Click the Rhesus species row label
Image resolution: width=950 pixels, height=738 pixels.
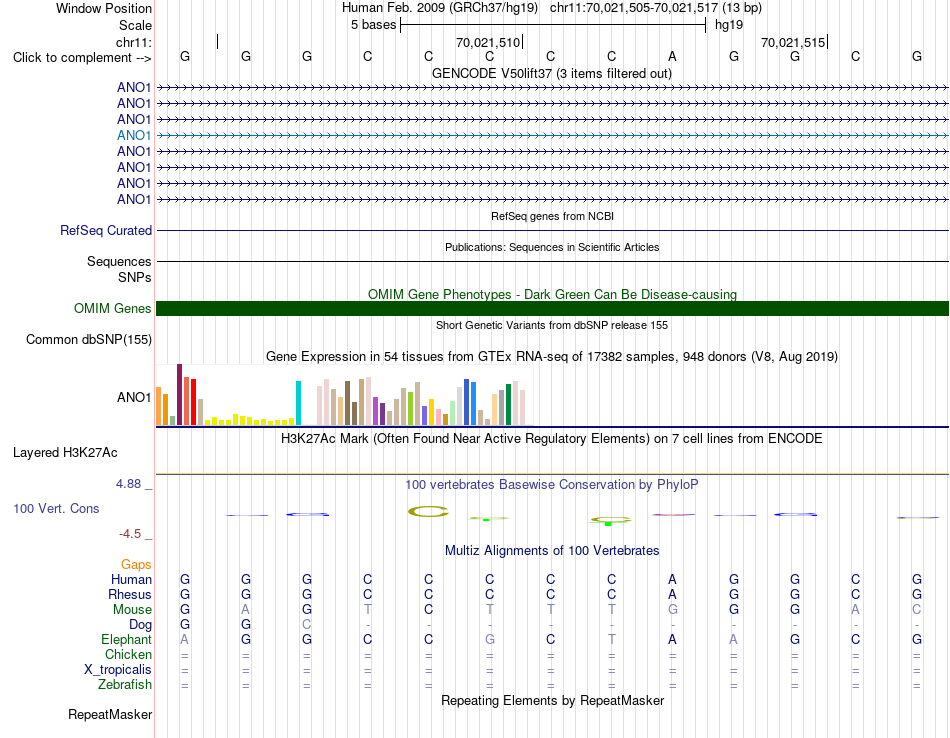130,594
